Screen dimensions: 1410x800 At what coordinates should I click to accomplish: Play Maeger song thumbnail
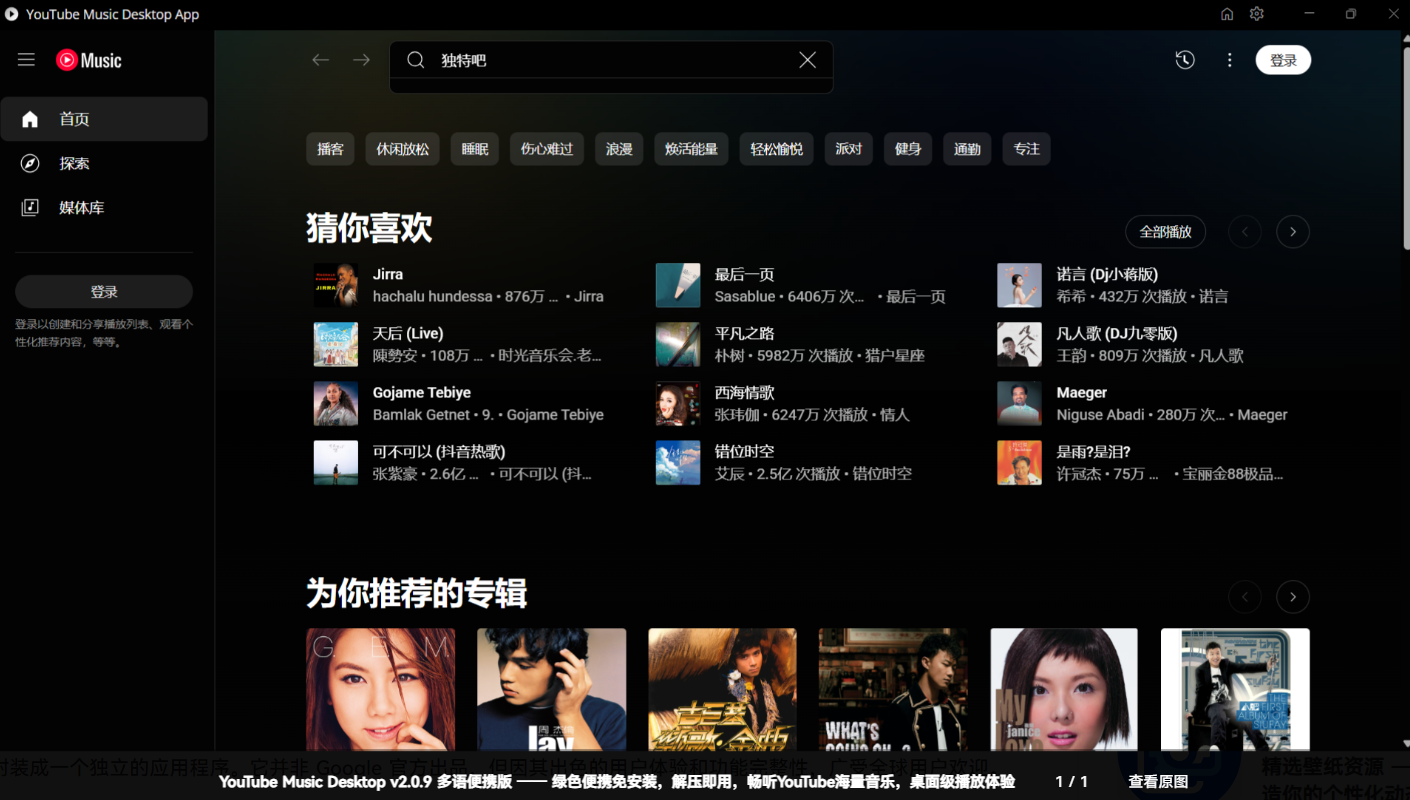[x=1020, y=403]
